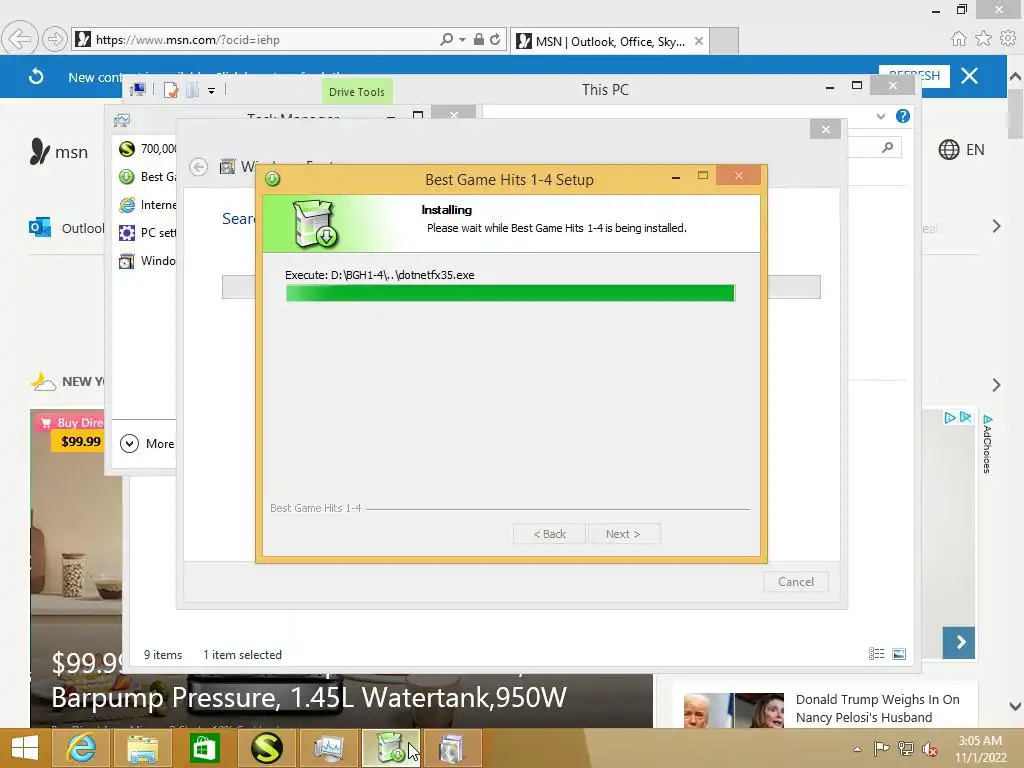Open AdChoices ad info icon

[x=987, y=444]
